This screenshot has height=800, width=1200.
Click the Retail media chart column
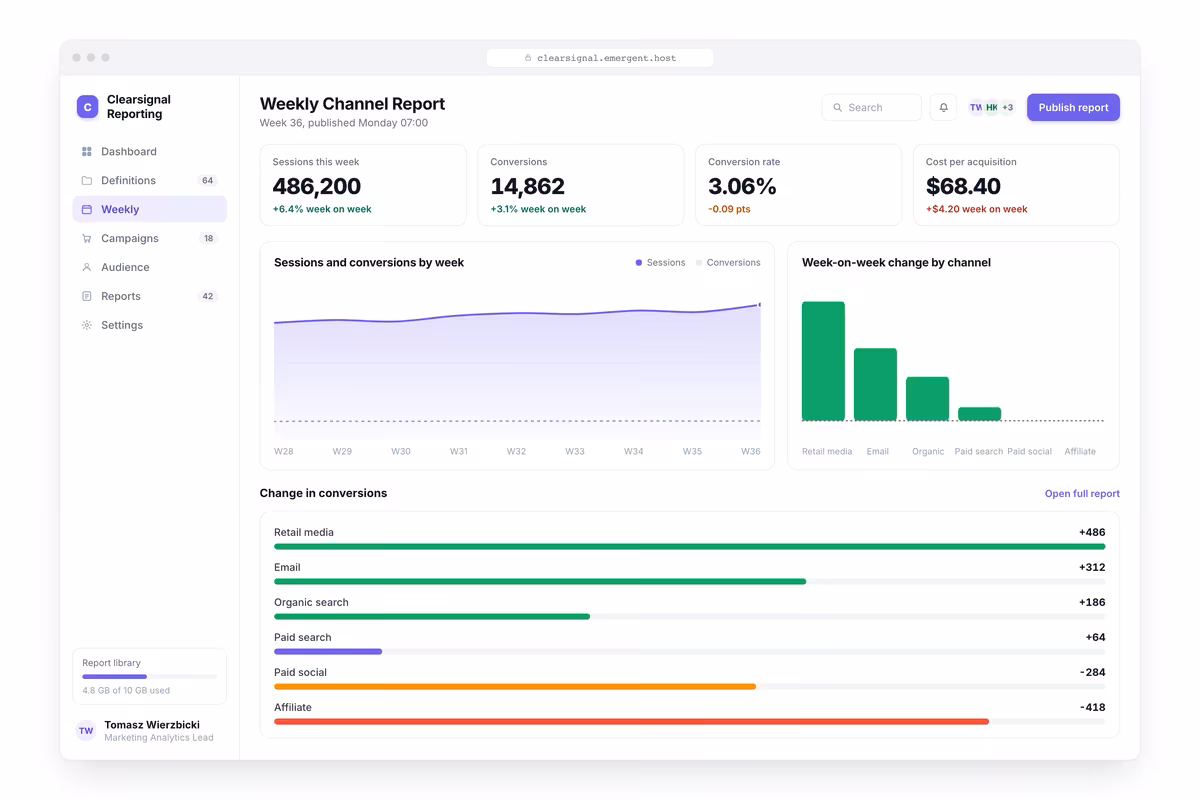click(823, 361)
